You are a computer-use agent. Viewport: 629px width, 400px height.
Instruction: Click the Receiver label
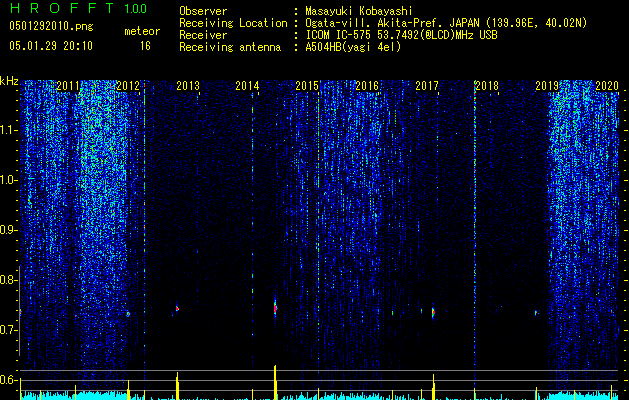click(203, 35)
